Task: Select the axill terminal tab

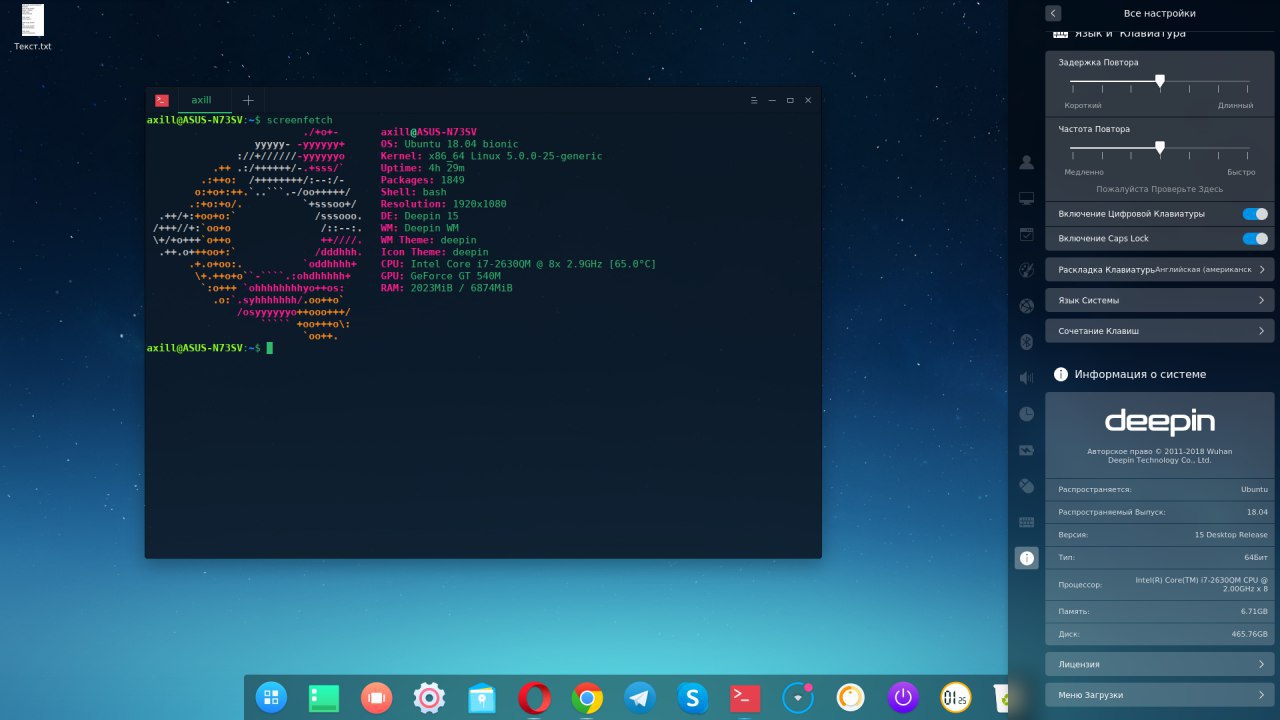Action: 202,100
